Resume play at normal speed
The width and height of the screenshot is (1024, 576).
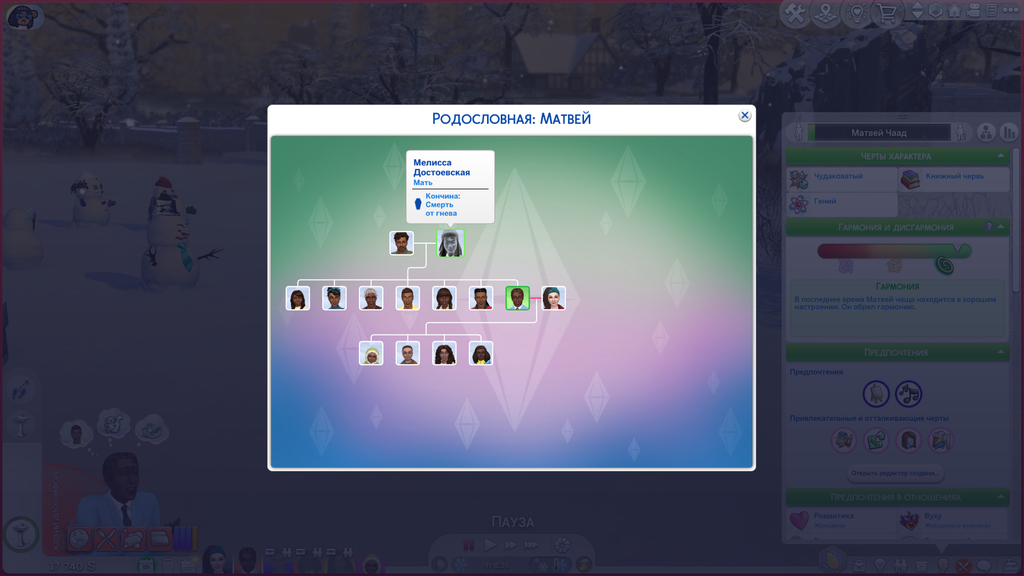pyautogui.click(x=490, y=545)
